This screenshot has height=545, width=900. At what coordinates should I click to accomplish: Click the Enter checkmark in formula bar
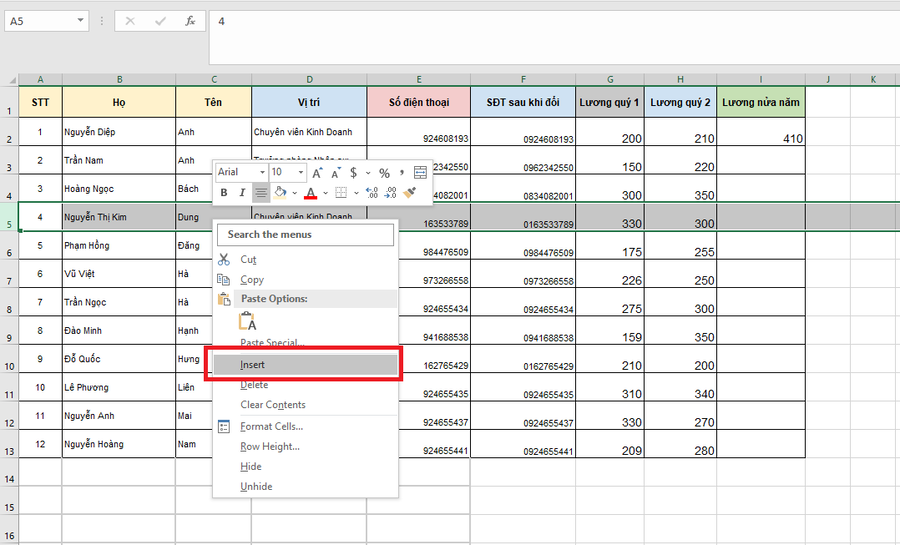pos(160,21)
